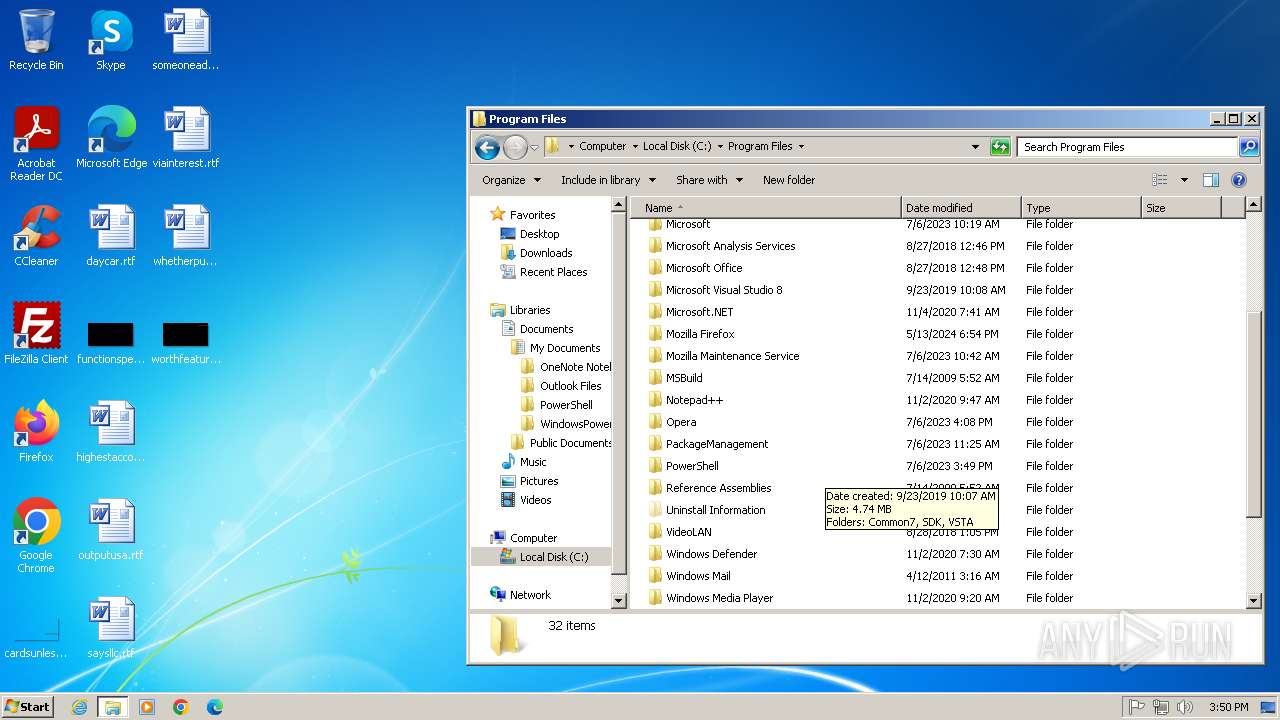
Task: Select the Windows Media Player folder
Action: click(x=719, y=598)
